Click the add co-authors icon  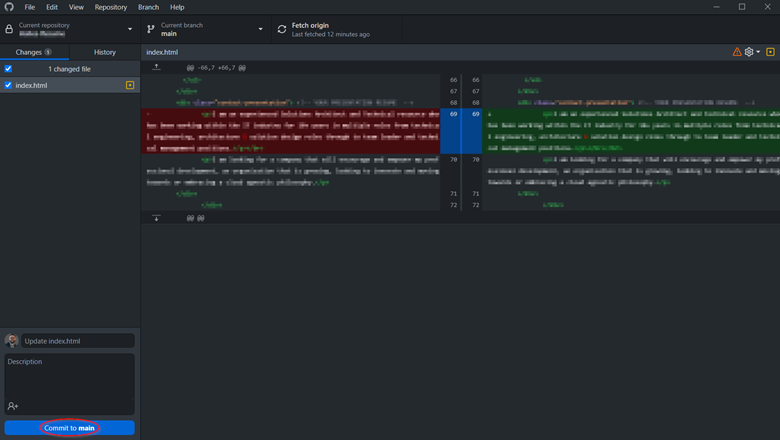[x=13, y=406]
